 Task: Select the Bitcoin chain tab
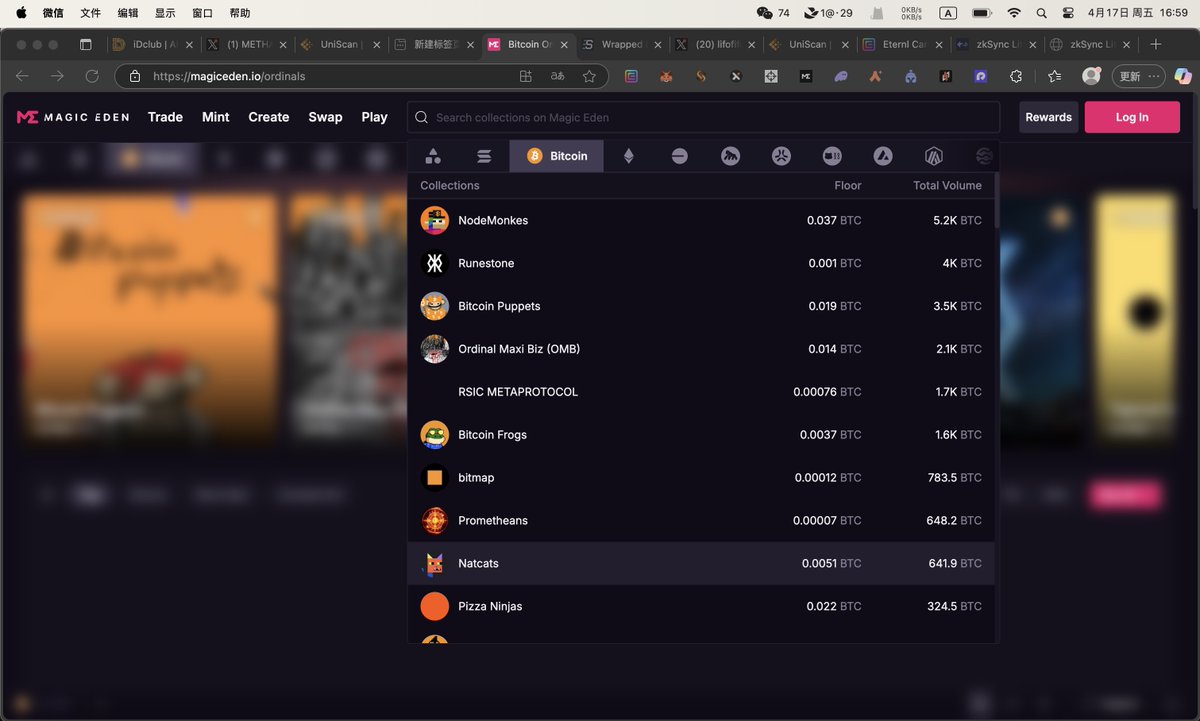(x=556, y=156)
